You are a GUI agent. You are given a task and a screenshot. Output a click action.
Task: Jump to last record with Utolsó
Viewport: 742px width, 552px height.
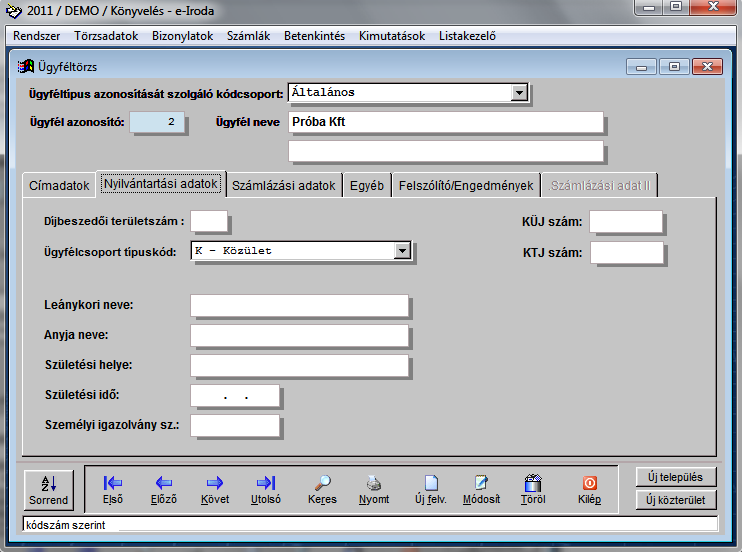(266, 483)
